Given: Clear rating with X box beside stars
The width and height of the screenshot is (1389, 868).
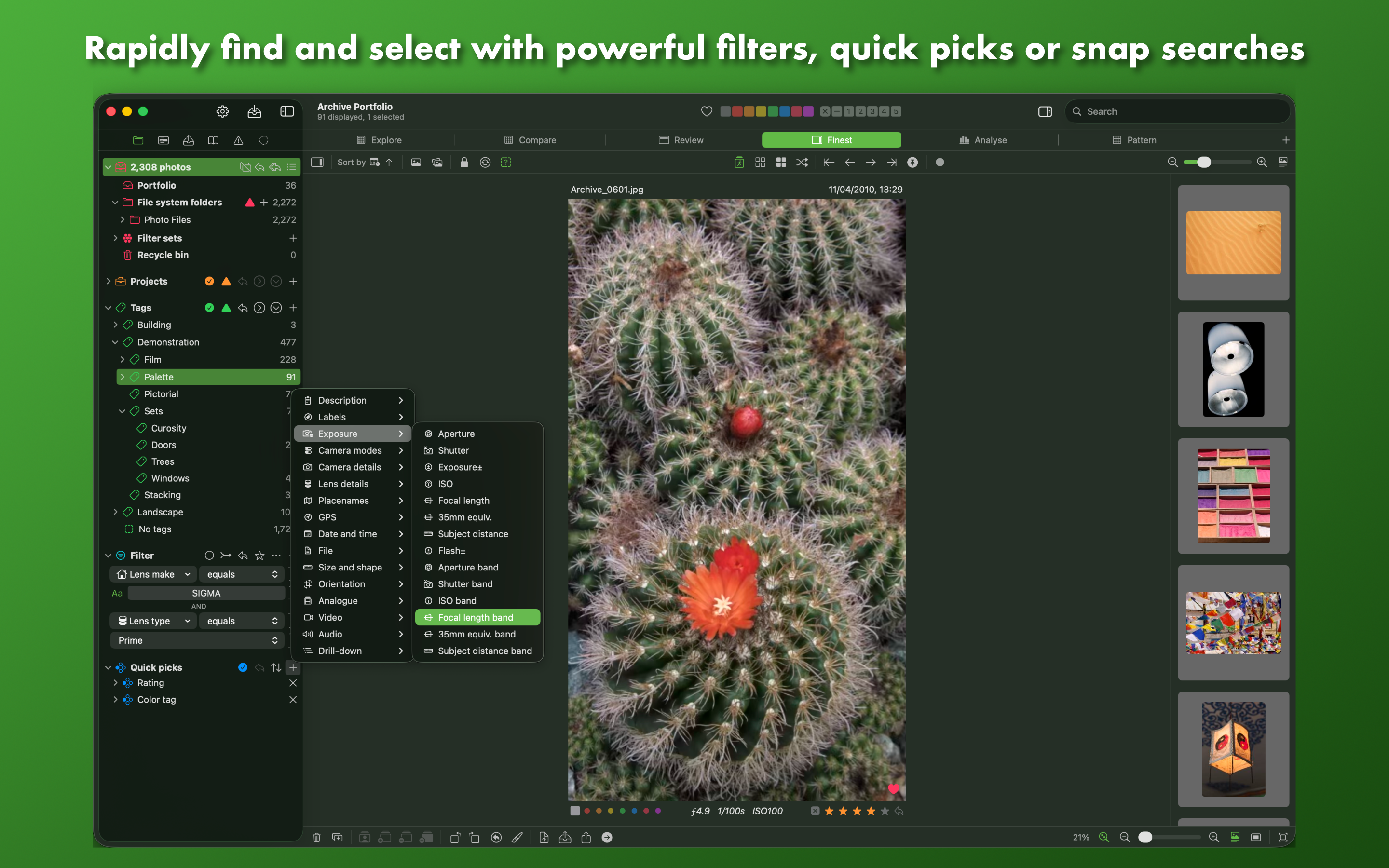Looking at the screenshot, I should coord(815,811).
